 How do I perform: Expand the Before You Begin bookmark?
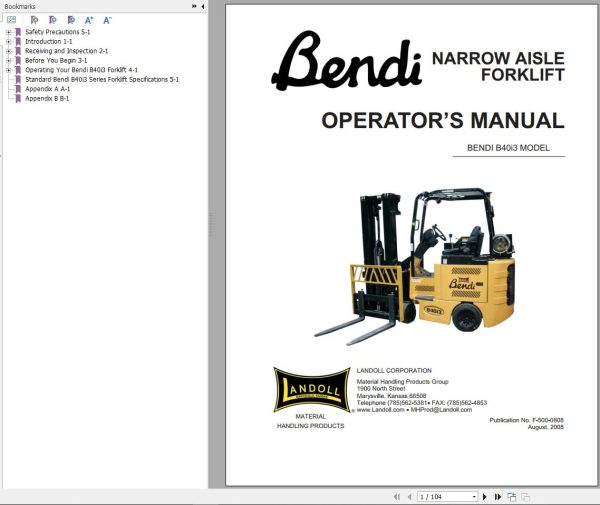pyautogui.click(x=8, y=61)
